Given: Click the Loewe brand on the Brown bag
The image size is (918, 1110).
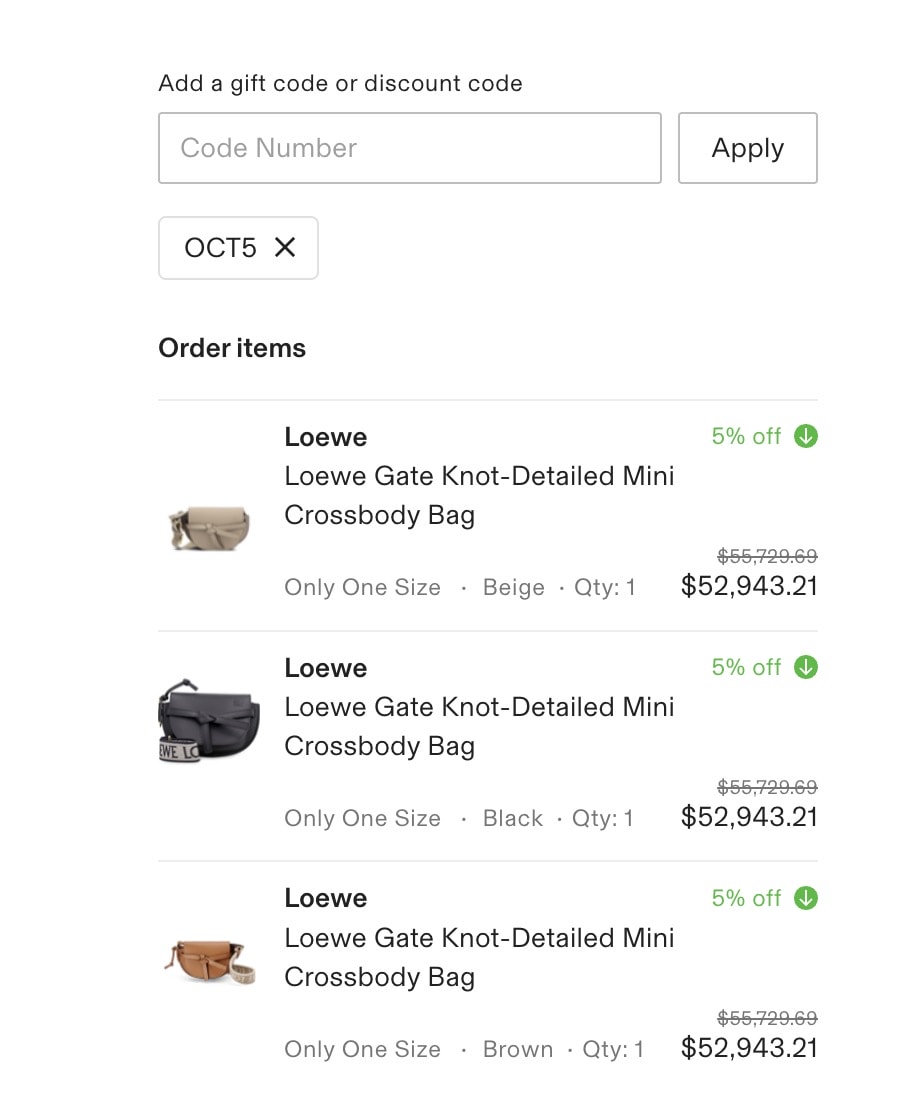Looking at the screenshot, I should pos(326,898).
